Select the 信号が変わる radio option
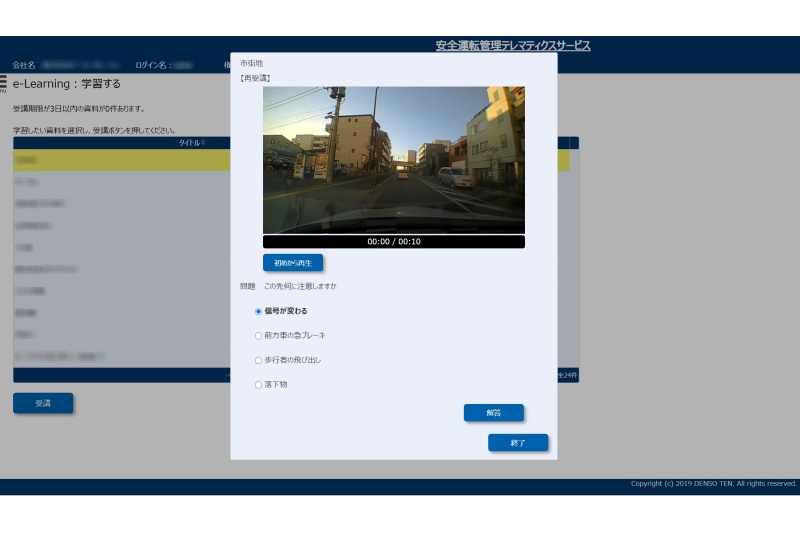Image resolution: width=800 pixels, height=533 pixels. 258,311
